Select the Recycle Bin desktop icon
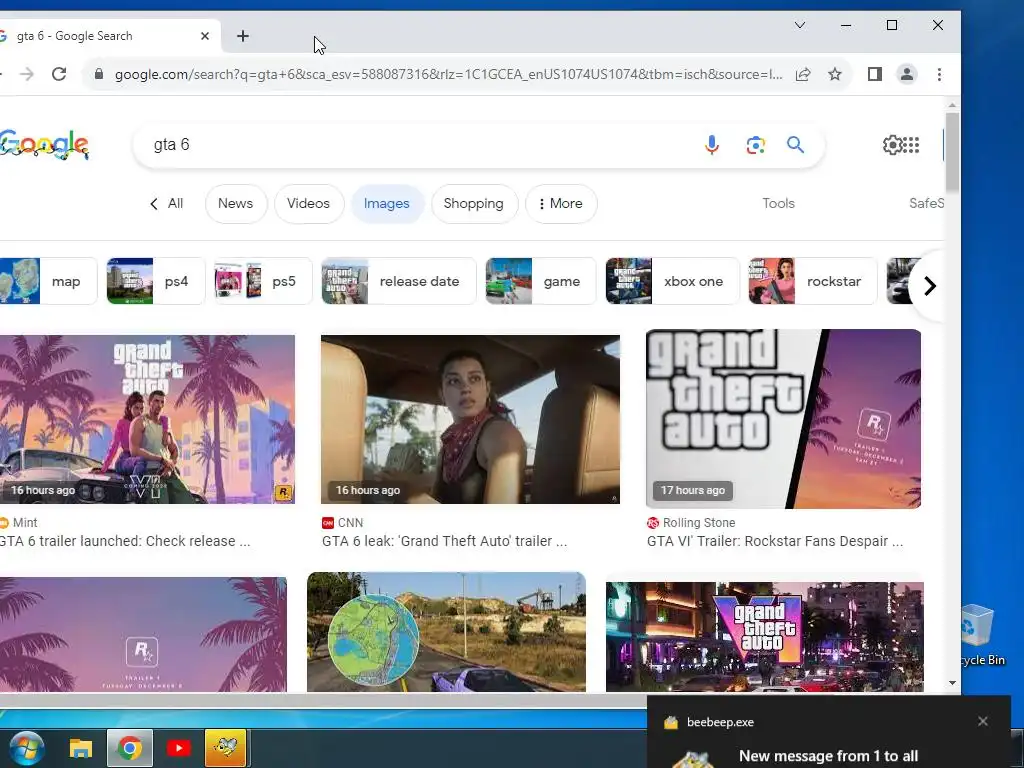Screen dimensions: 1024x768 [982, 633]
